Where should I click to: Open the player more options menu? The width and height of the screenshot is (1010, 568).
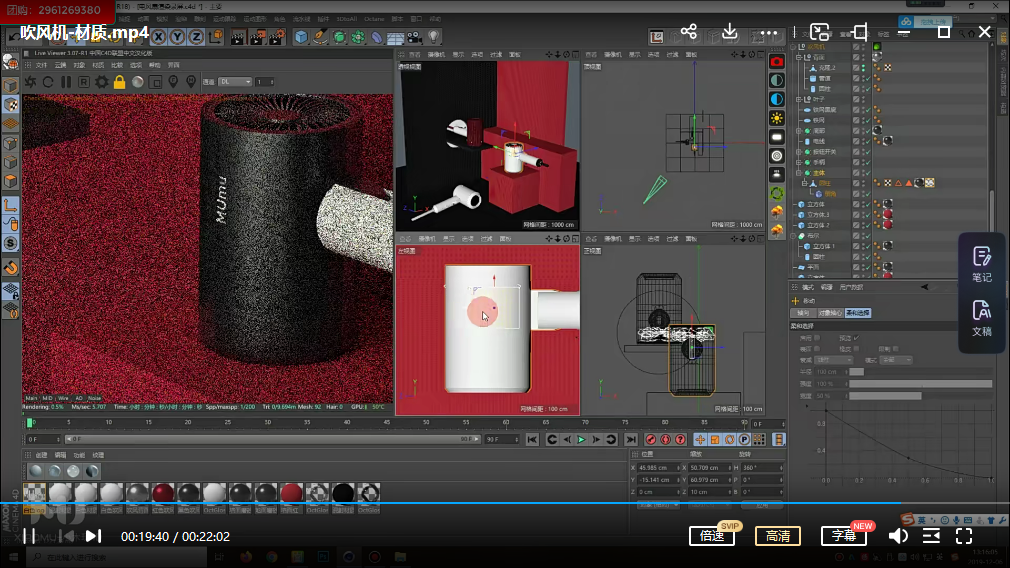(x=769, y=32)
